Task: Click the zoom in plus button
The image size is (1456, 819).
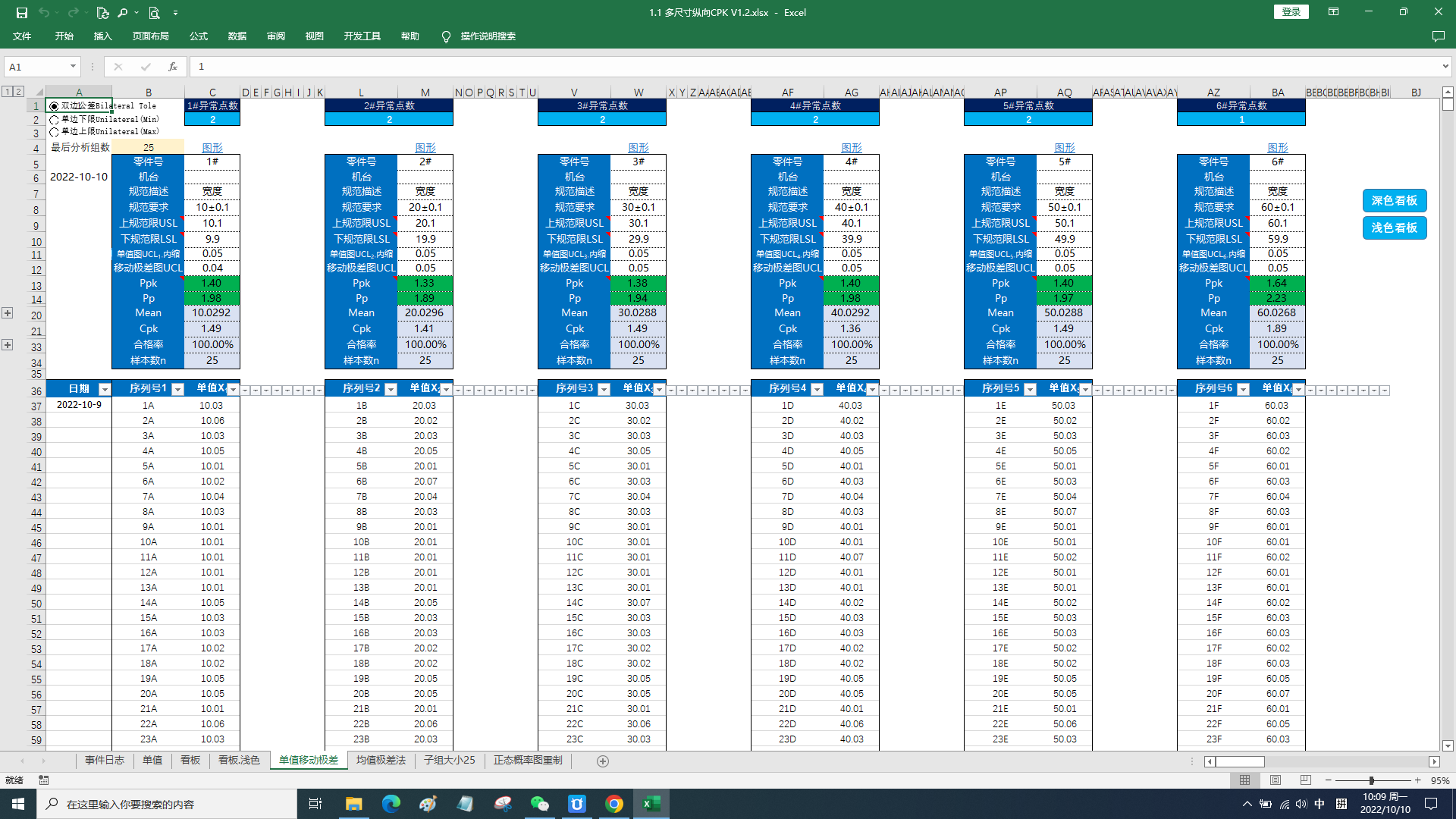Action: tap(1417, 780)
